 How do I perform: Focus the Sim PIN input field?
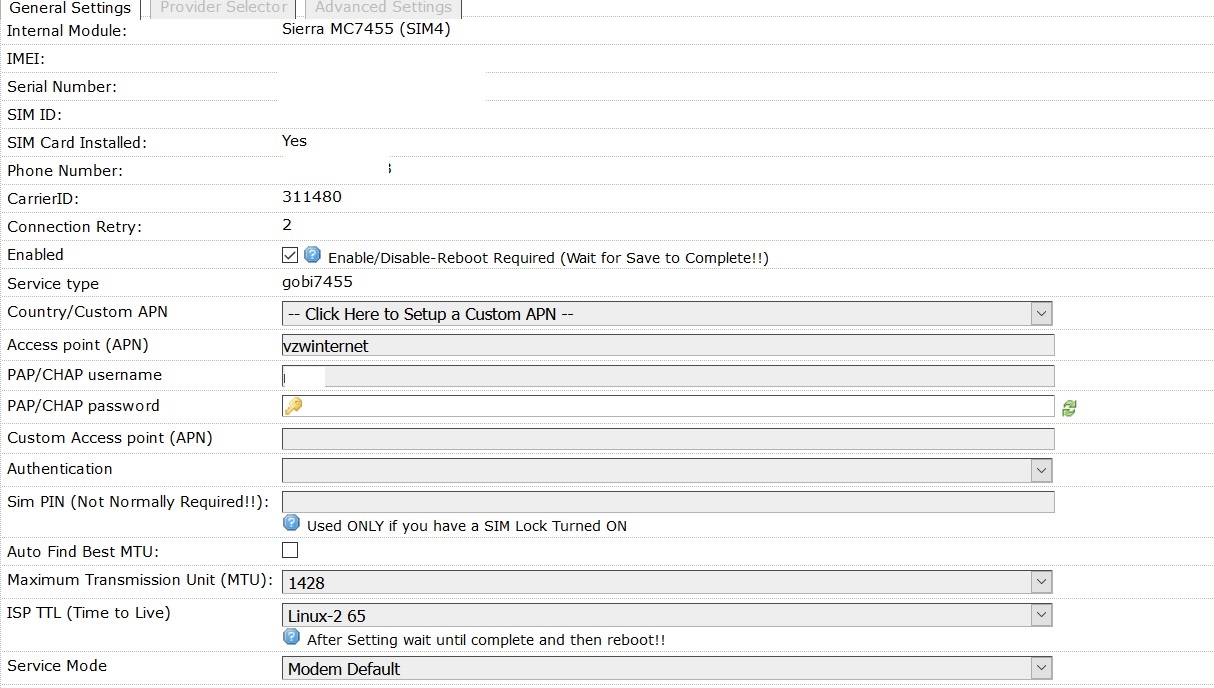667,502
